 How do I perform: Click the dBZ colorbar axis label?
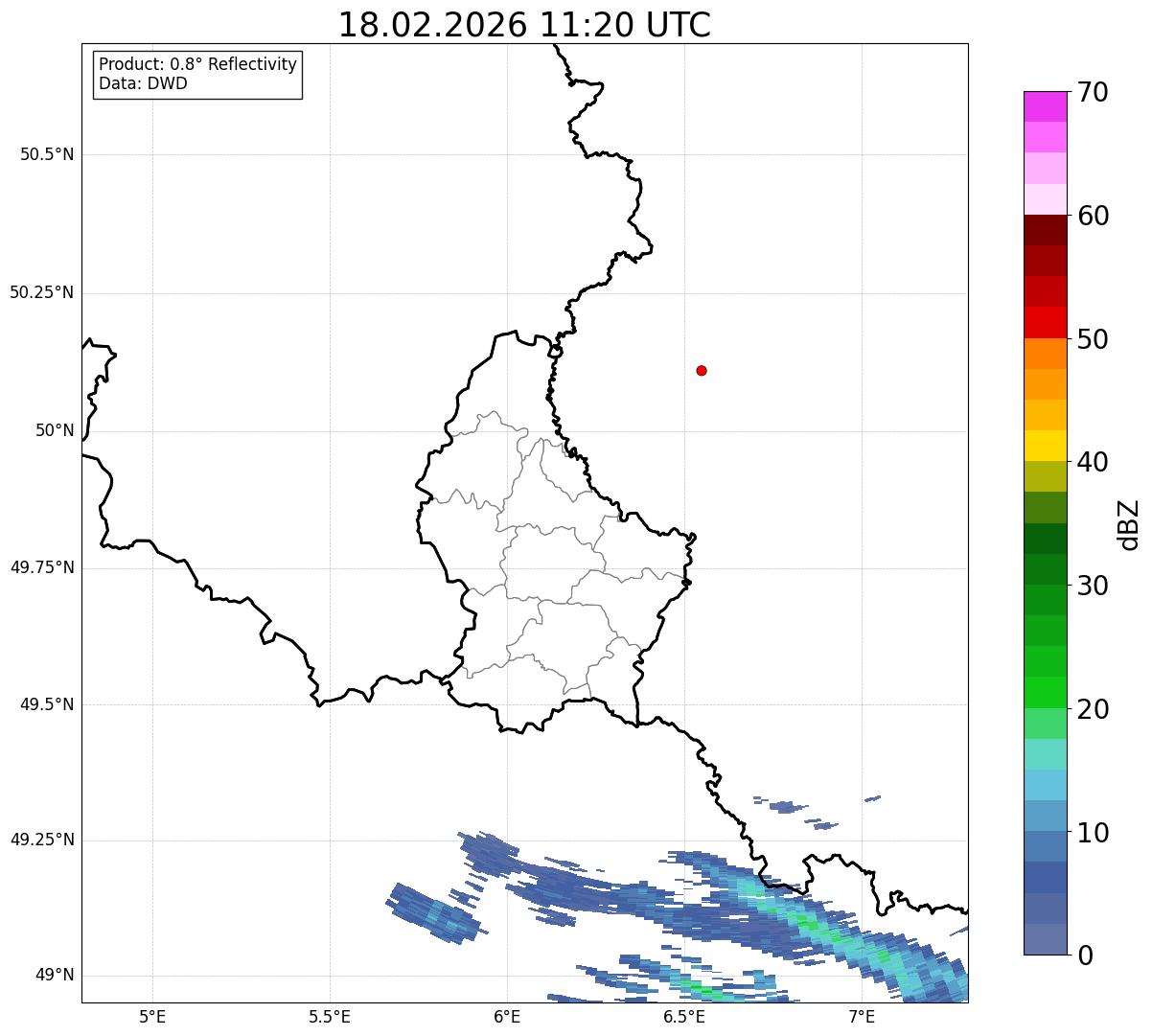click(1129, 523)
